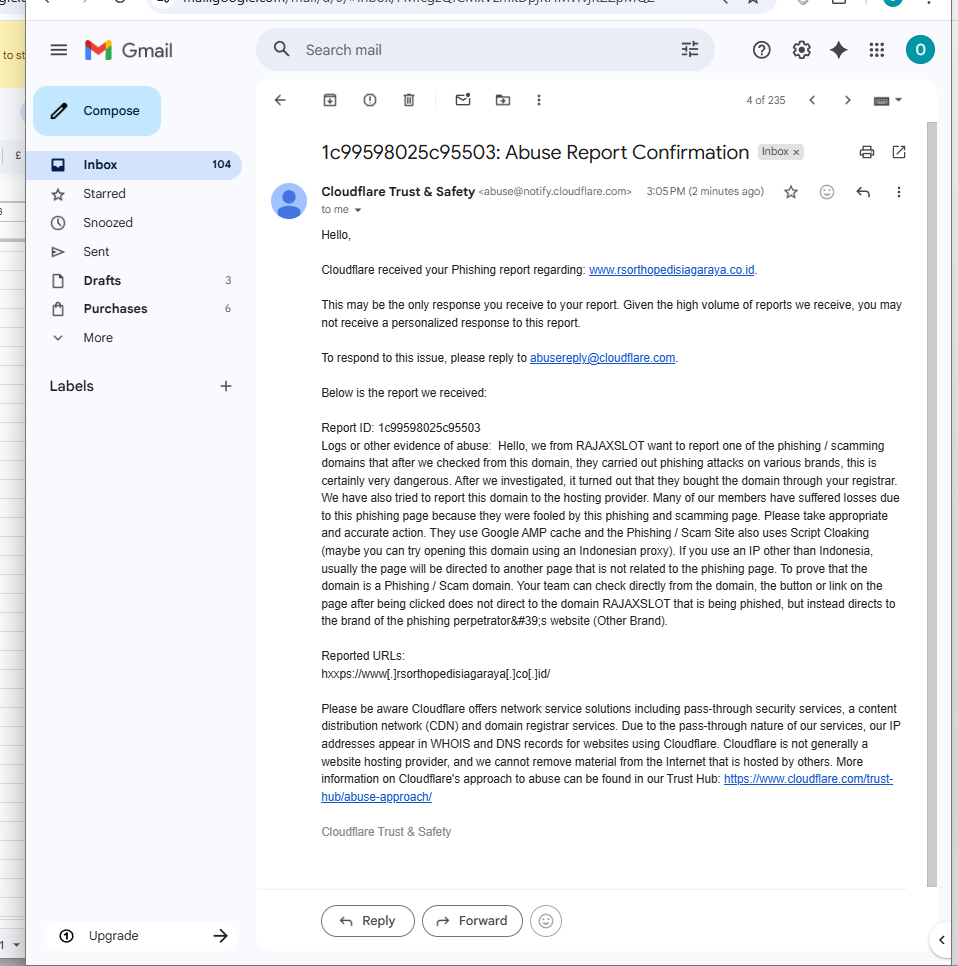The height and width of the screenshot is (966, 958).
Task: Click the Gemini sparkle icon
Action: (x=838, y=50)
